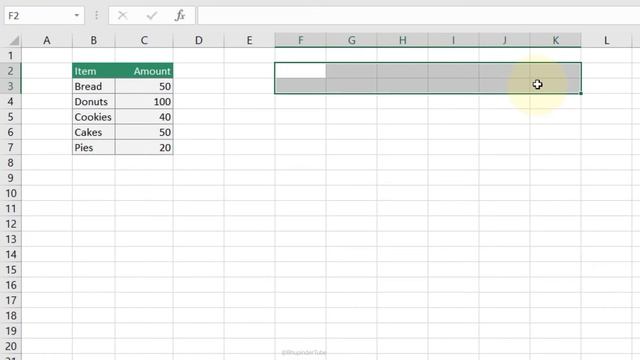The image size is (640, 360).
Task: Select column L header
Action: pyautogui.click(x=607, y=40)
